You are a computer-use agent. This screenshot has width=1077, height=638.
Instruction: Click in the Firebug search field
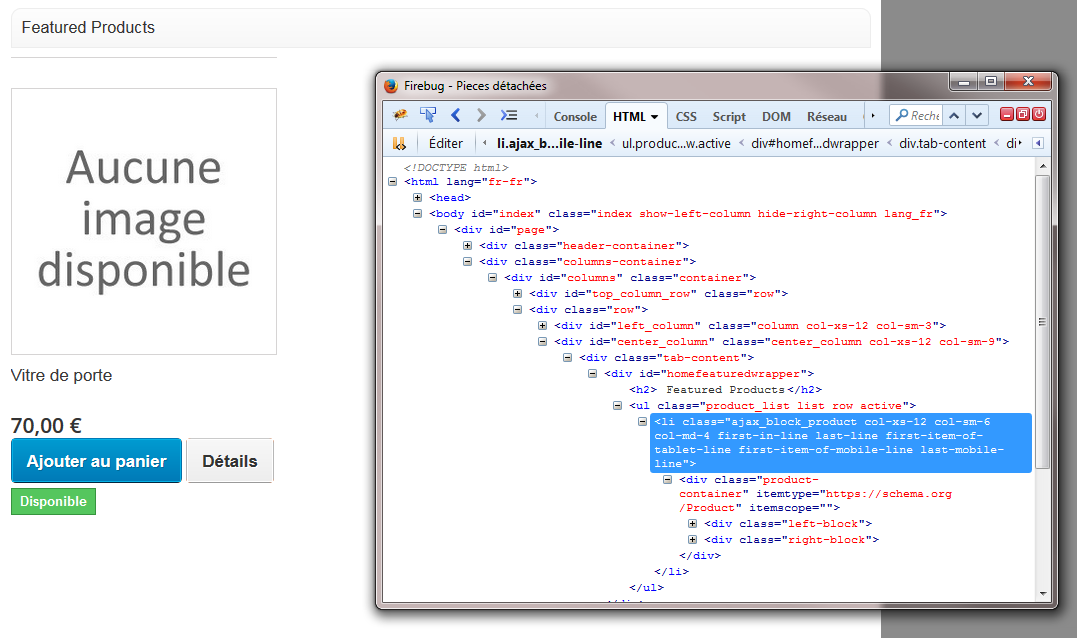tap(917, 115)
